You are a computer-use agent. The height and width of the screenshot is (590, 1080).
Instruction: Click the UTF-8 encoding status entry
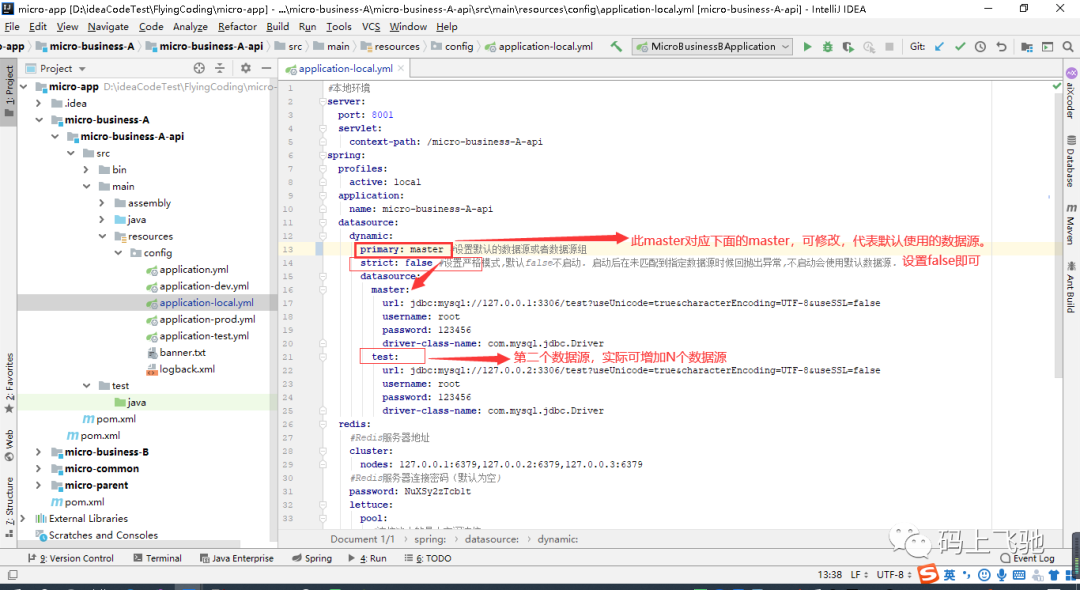pyautogui.click(x=894, y=574)
